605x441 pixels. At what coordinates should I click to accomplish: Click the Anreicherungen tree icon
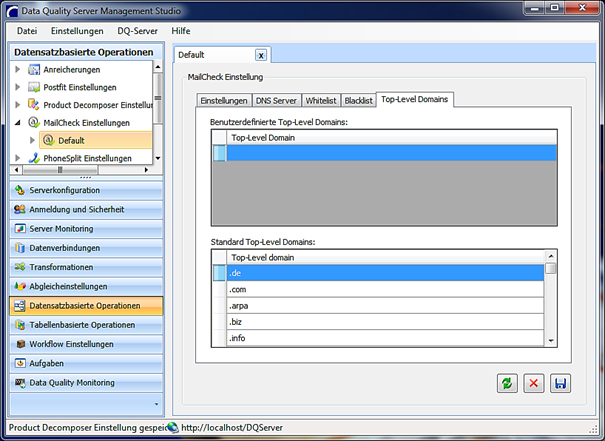click(34, 69)
